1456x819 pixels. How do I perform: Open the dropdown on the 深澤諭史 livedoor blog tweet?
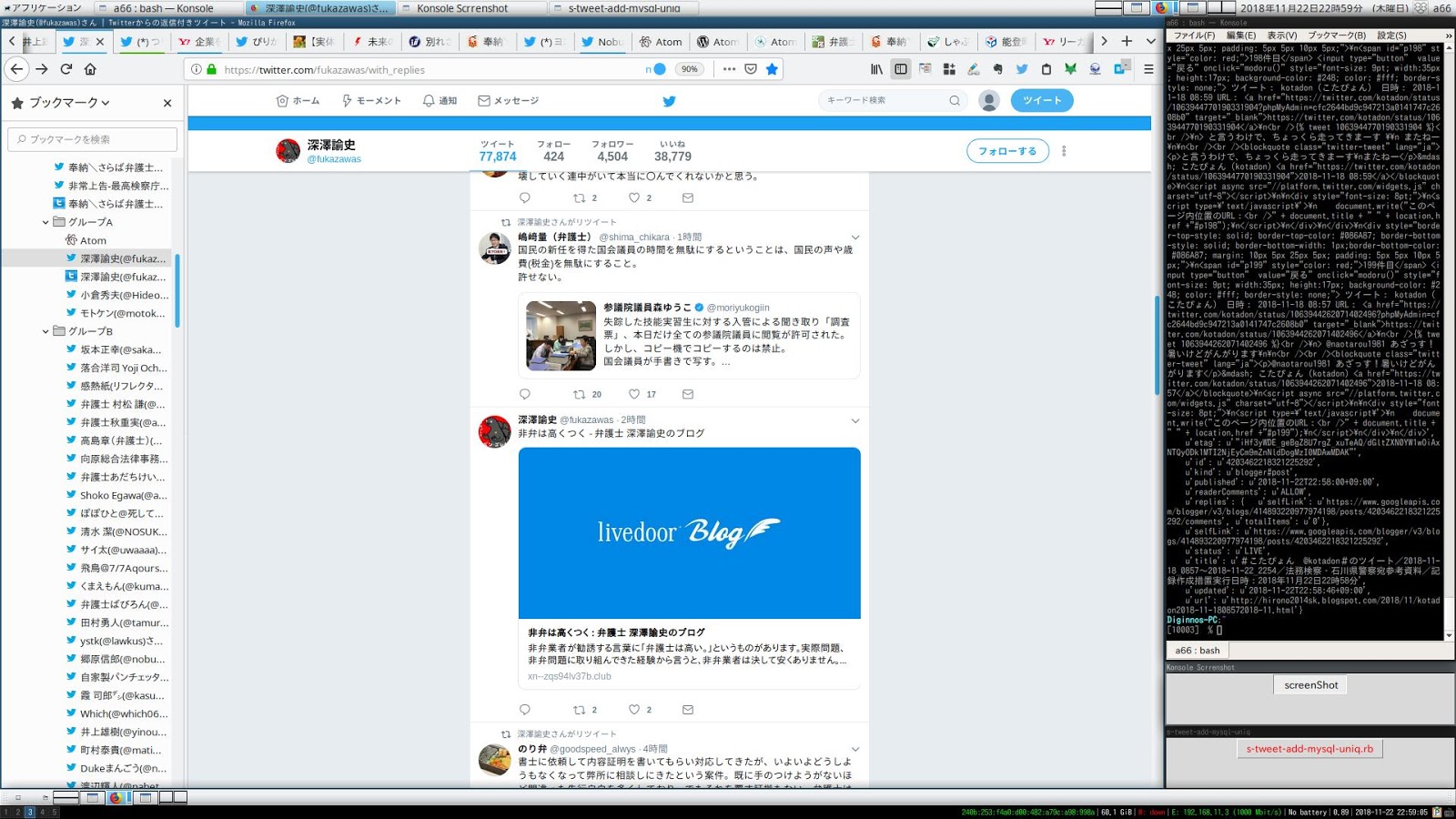pyautogui.click(x=854, y=420)
